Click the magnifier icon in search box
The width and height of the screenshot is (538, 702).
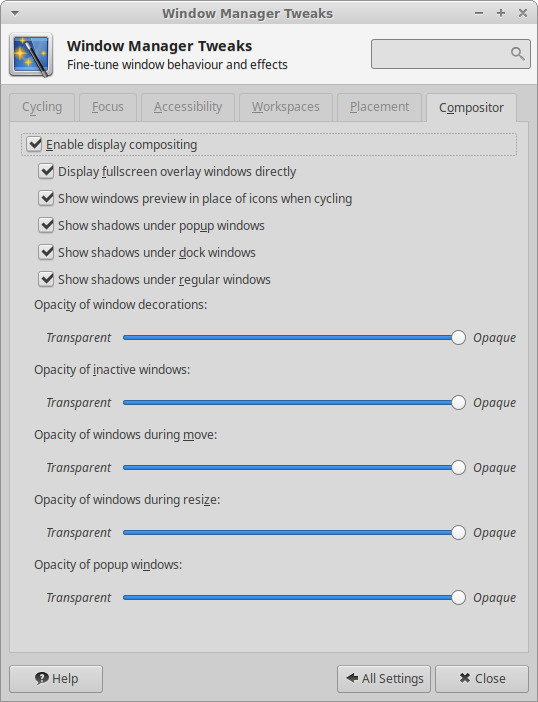pos(517,54)
